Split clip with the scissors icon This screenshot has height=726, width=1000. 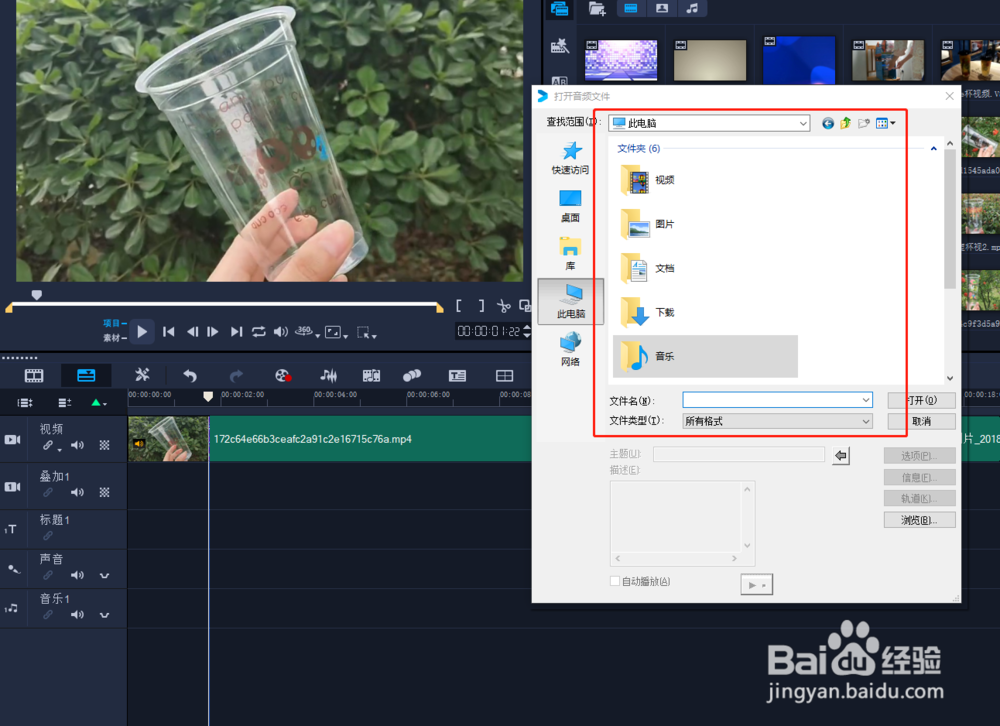pos(504,306)
